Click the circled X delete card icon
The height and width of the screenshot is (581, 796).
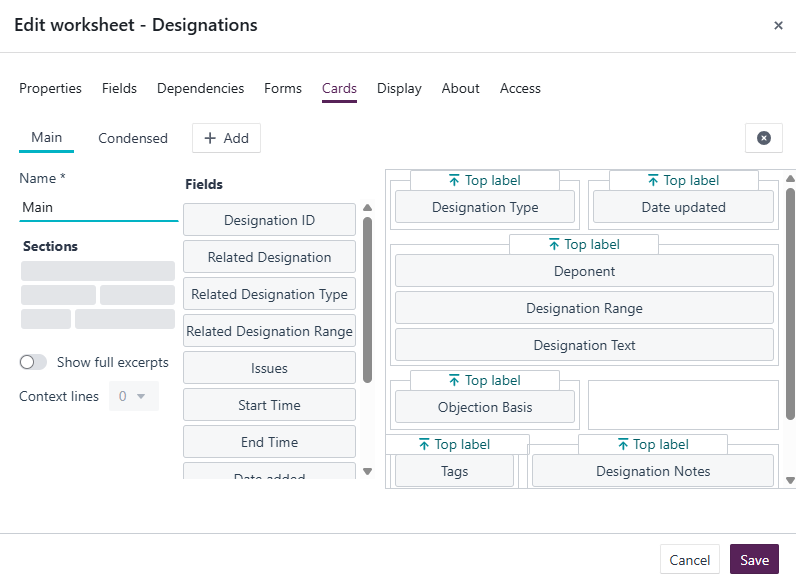coord(764,138)
